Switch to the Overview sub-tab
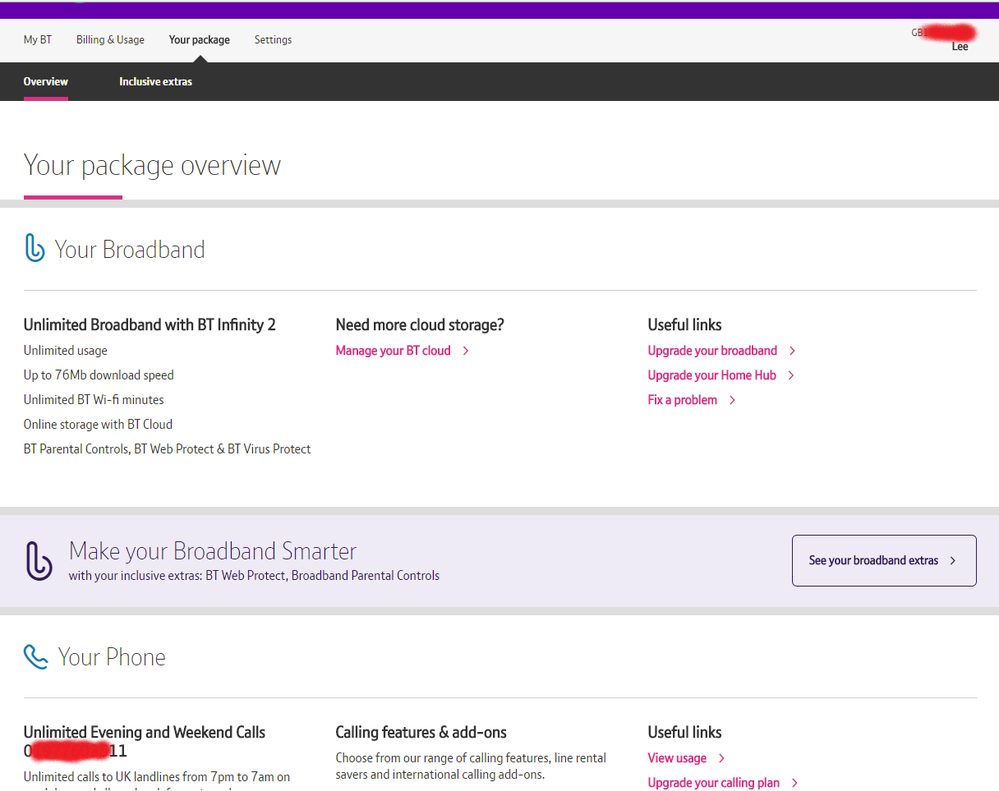The height and width of the screenshot is (791, 999). 46,82
